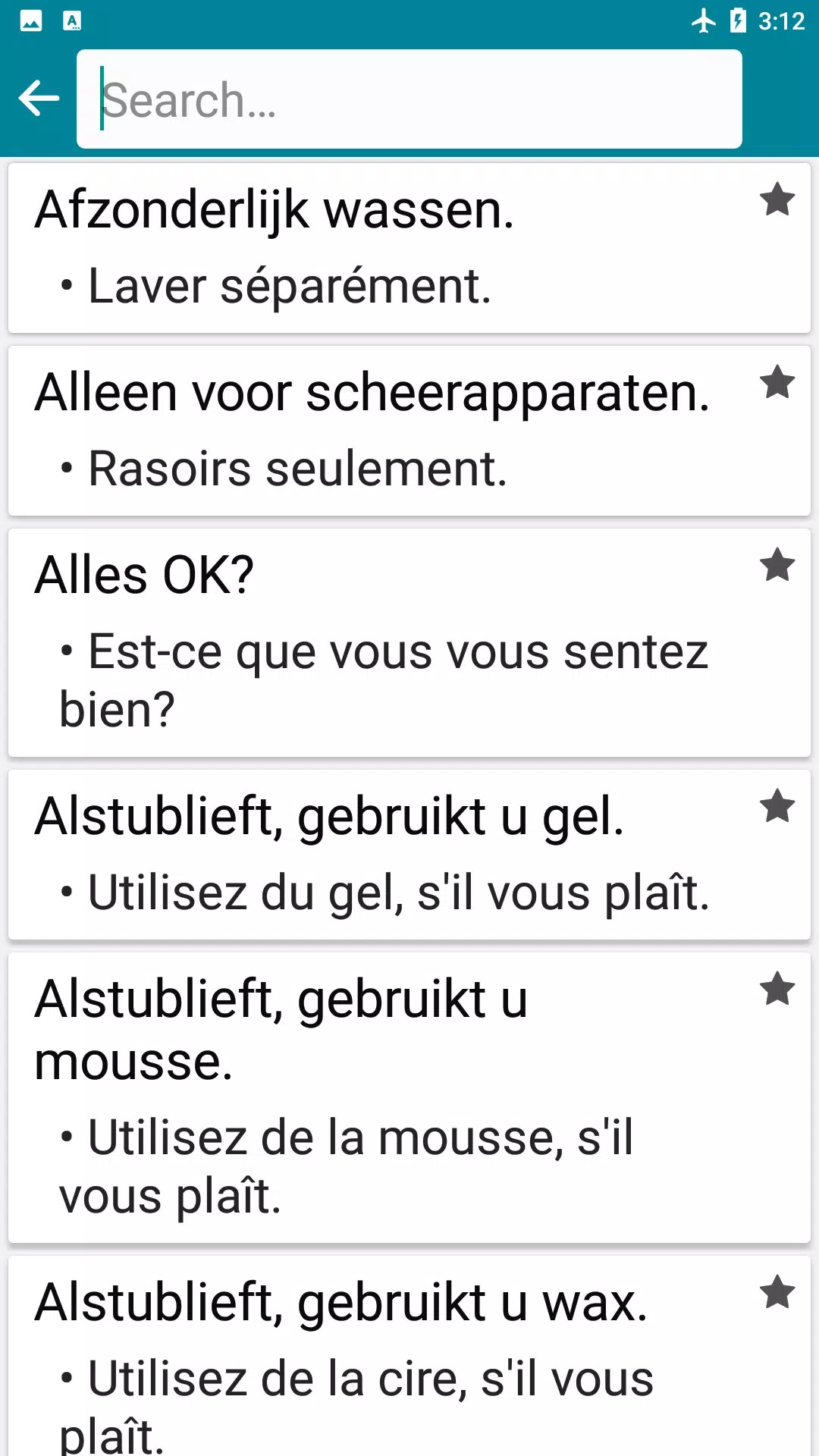819x1456 pixels.
Task: Select 'Alstublieft, gebruikt u wax.' phrase
Action: tap(341, 1303)
